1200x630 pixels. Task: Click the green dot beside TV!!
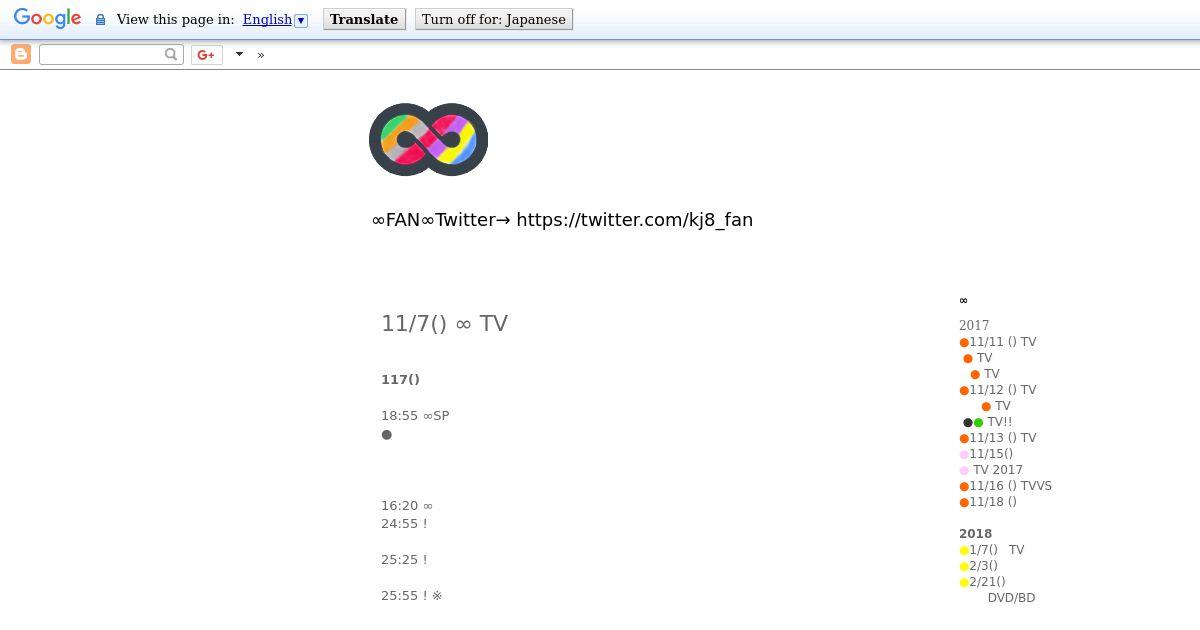(x=978, y=423)
